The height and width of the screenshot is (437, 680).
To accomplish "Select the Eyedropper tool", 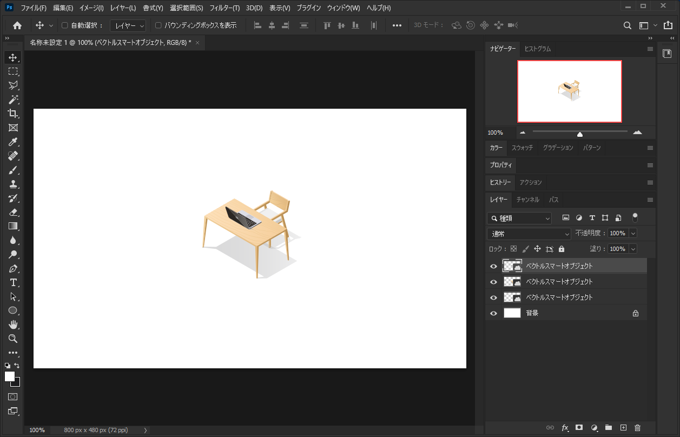I will coord(13,142).
